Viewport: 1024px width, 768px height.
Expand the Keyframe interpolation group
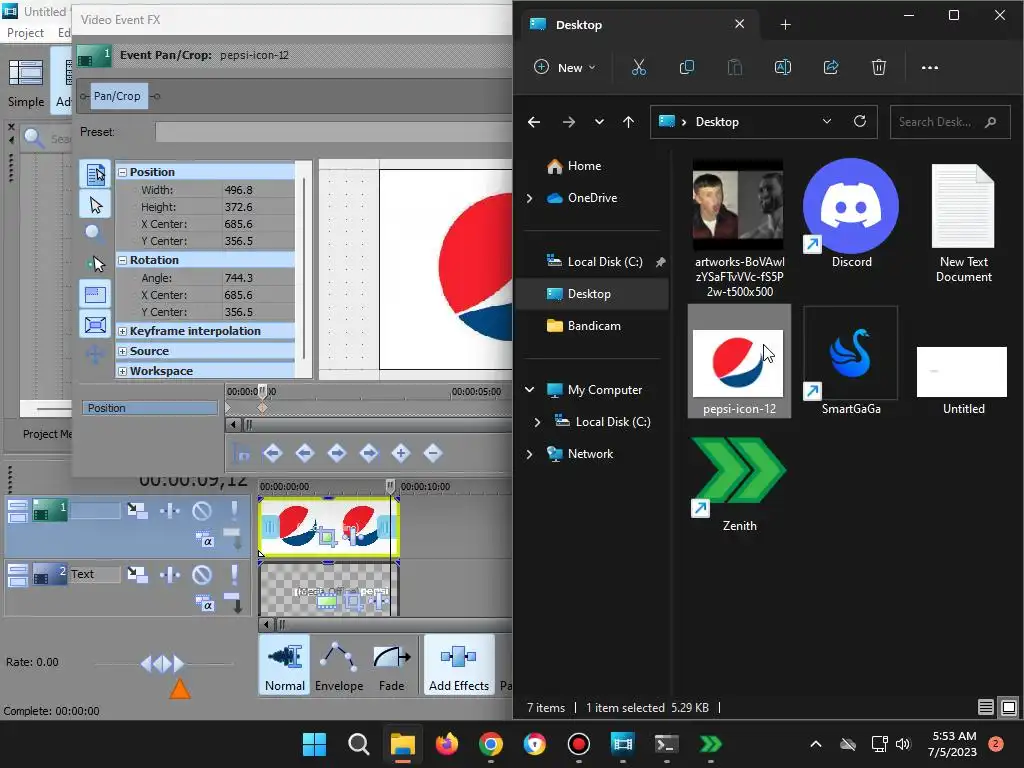click(x=122, y=332)
